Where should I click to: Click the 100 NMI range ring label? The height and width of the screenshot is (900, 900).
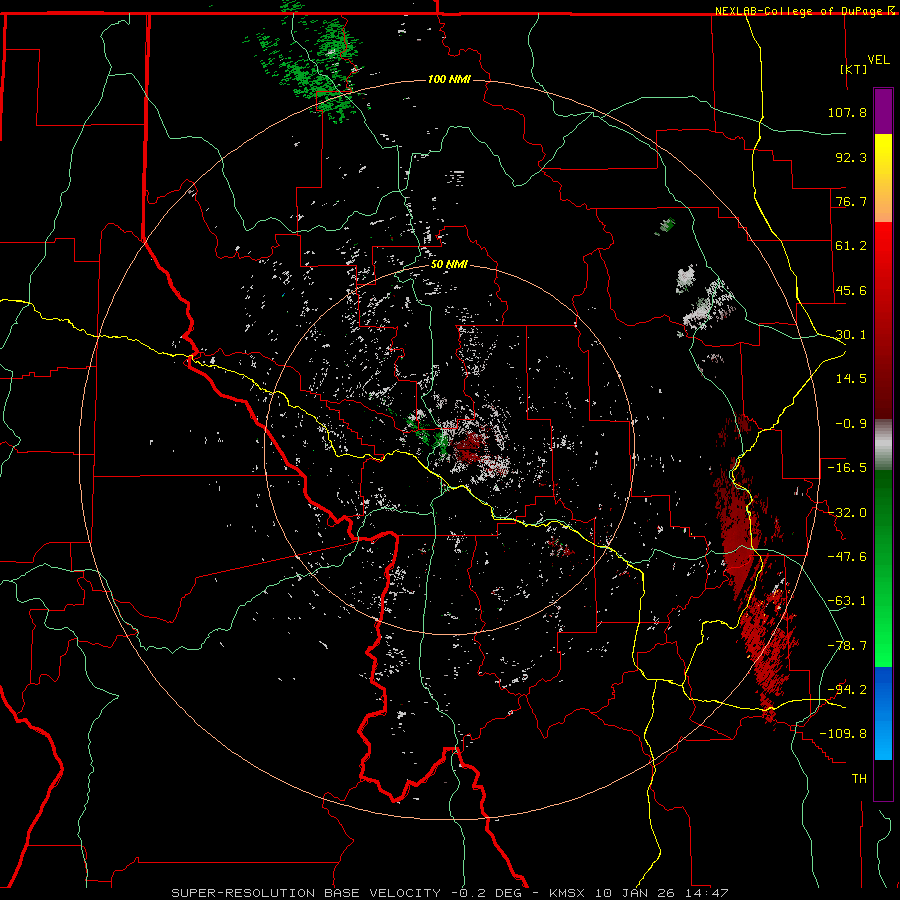click(449, 79)
